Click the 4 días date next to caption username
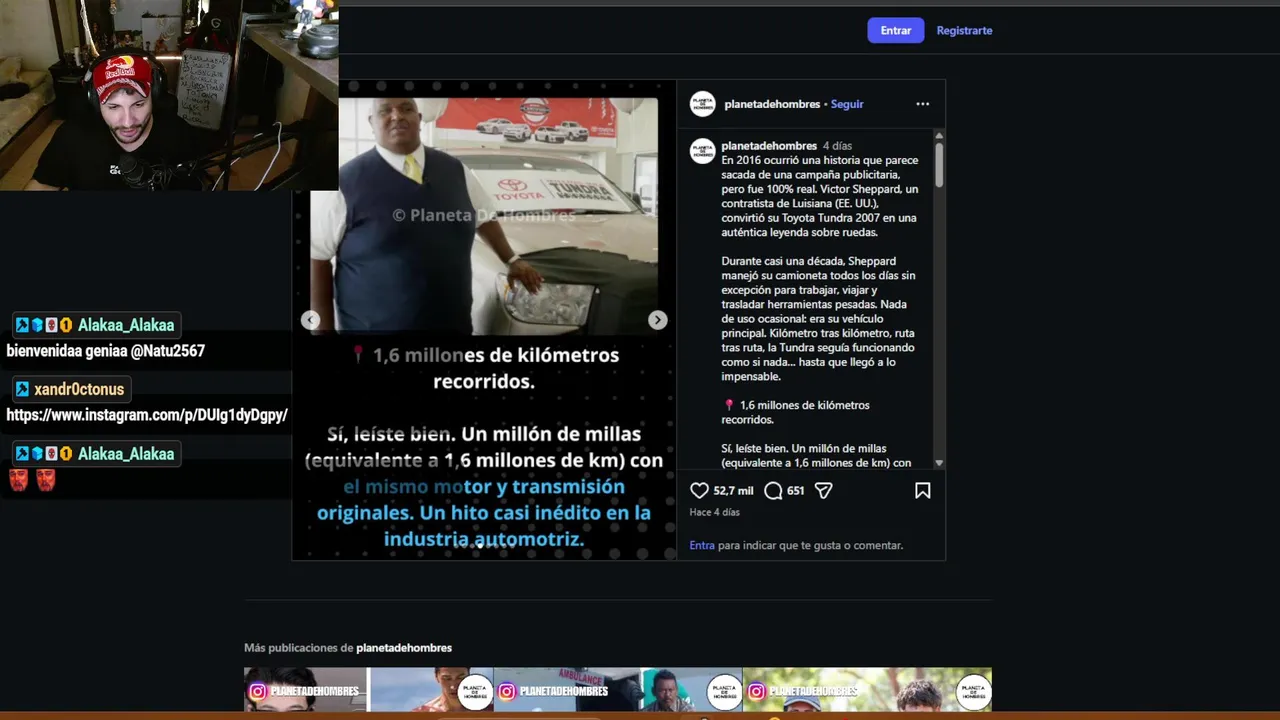 [837, 146]
